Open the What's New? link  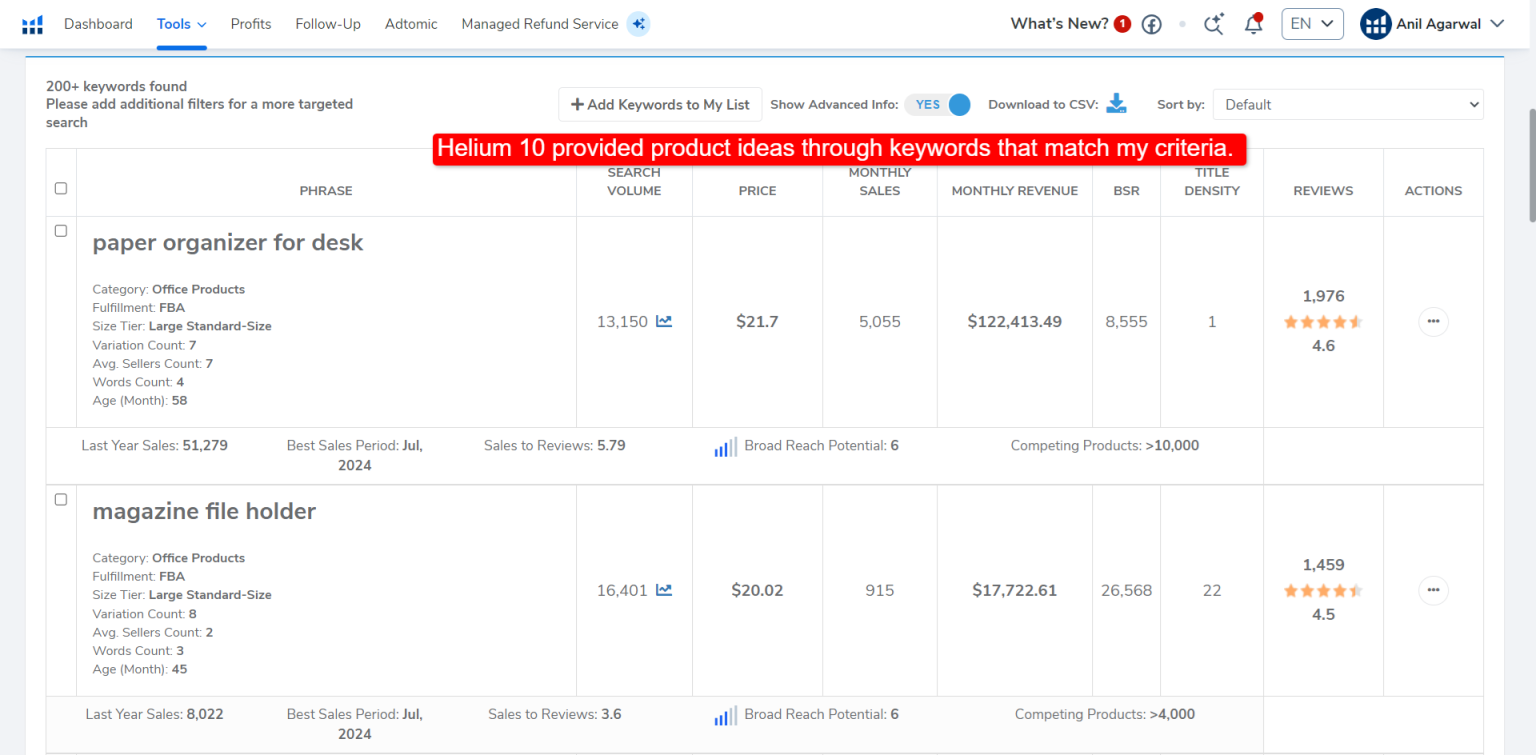click(x=1061, y=23)
